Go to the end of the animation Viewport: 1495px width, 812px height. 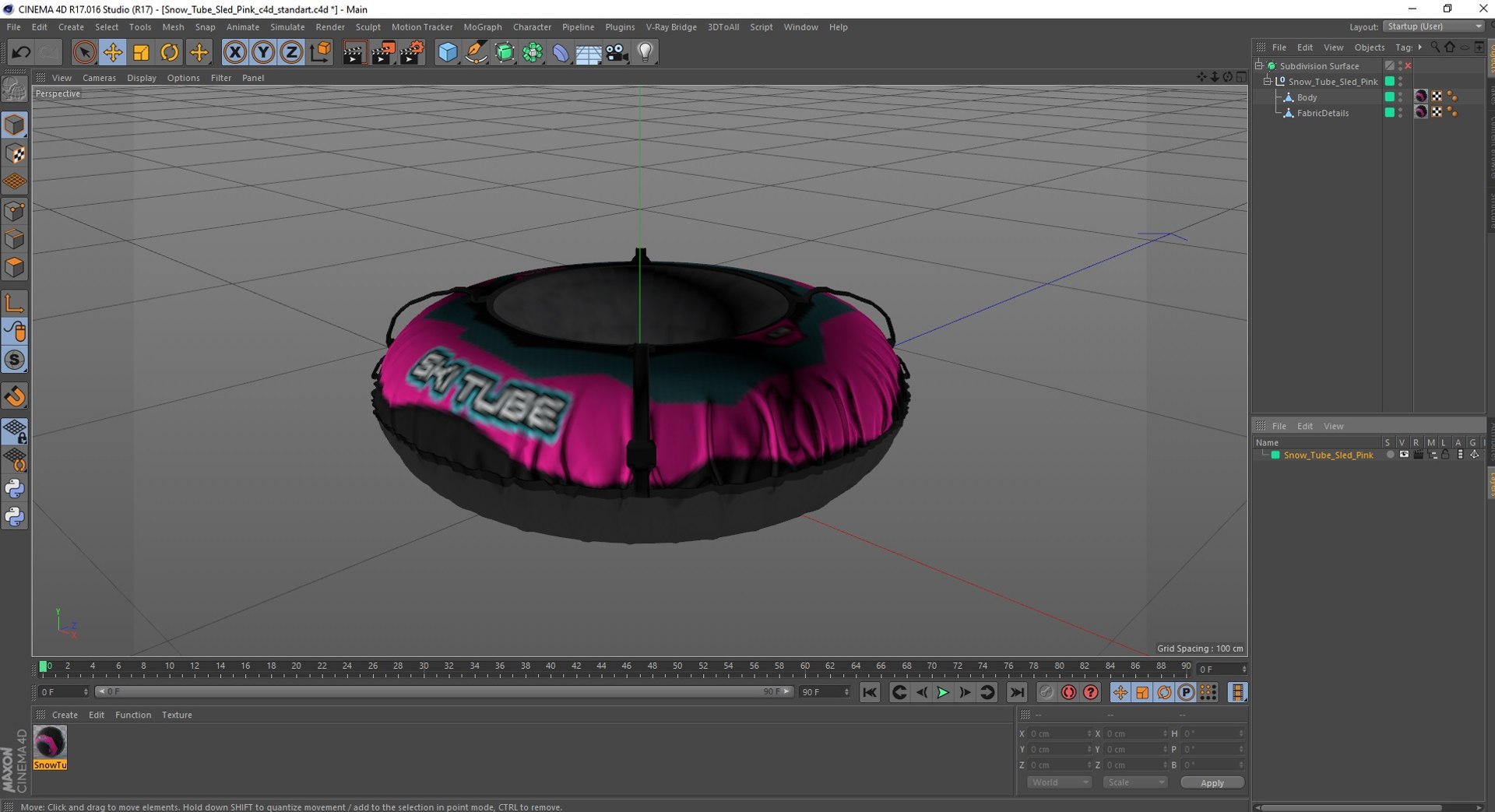pyautogui.click(x=1017, y=692)
